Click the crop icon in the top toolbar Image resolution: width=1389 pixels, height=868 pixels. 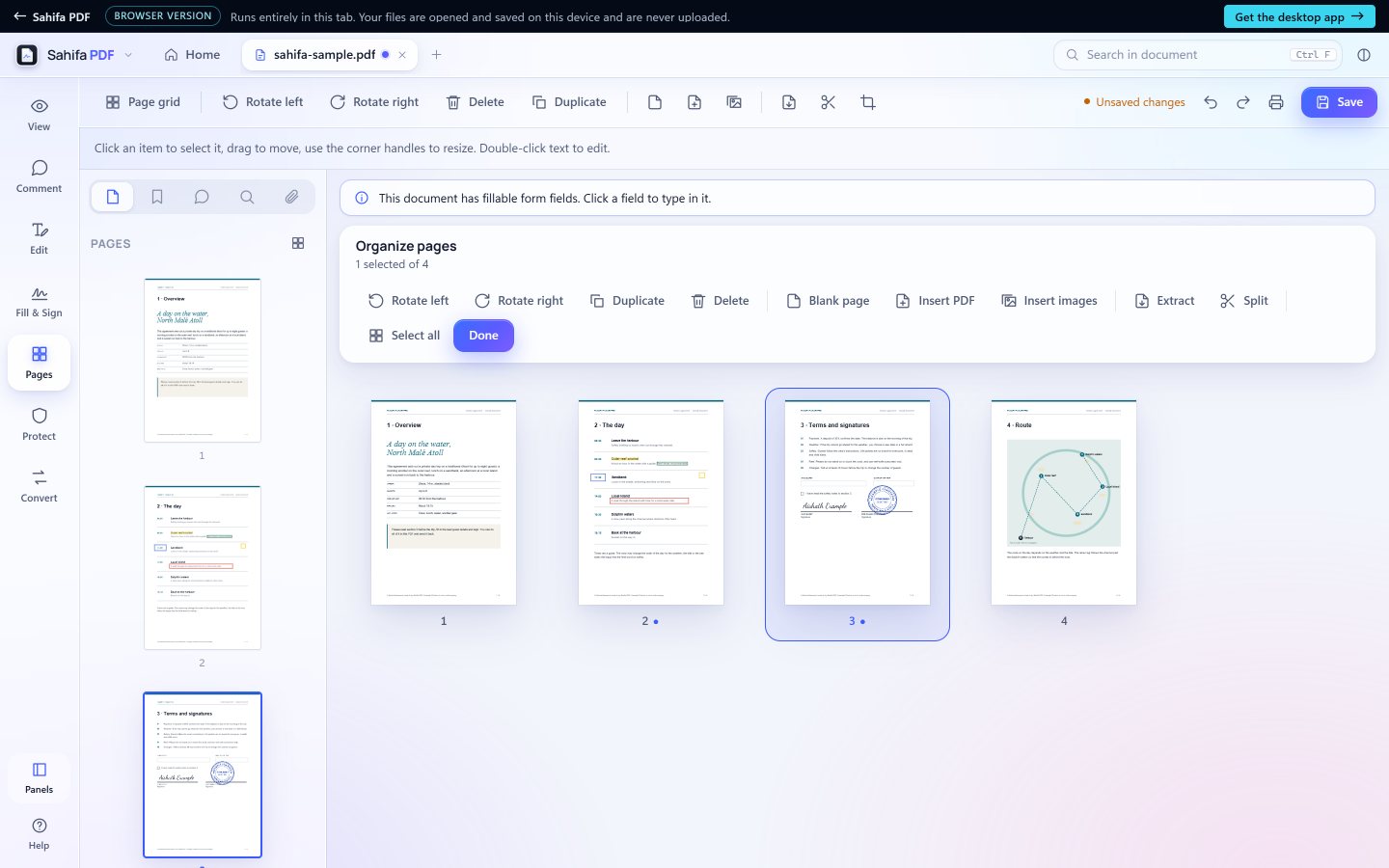(868, 102)
